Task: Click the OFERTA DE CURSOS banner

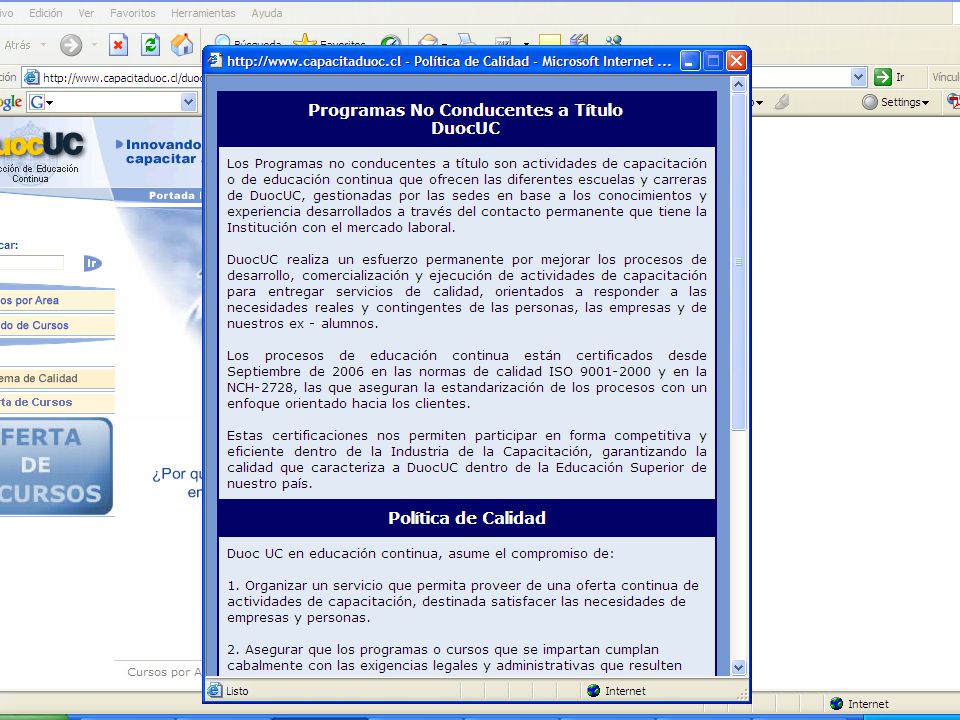Action: pyautogui.click(x=56, y=466)
